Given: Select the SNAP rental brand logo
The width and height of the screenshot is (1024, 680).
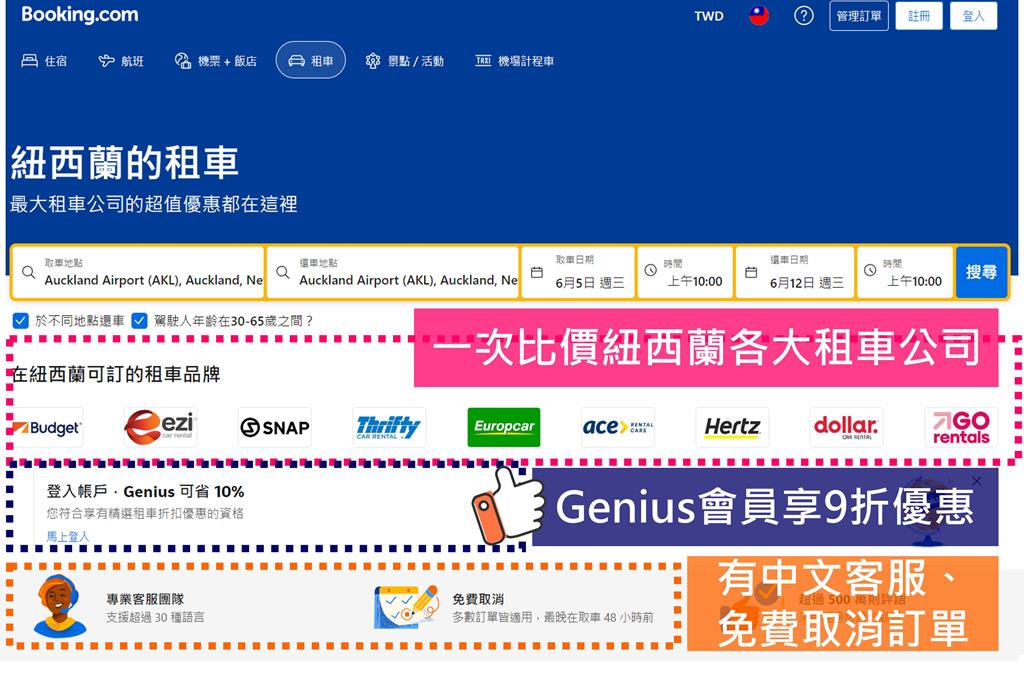Looking at the screenshot, I should pyautogui.click(x=275, y=427).
